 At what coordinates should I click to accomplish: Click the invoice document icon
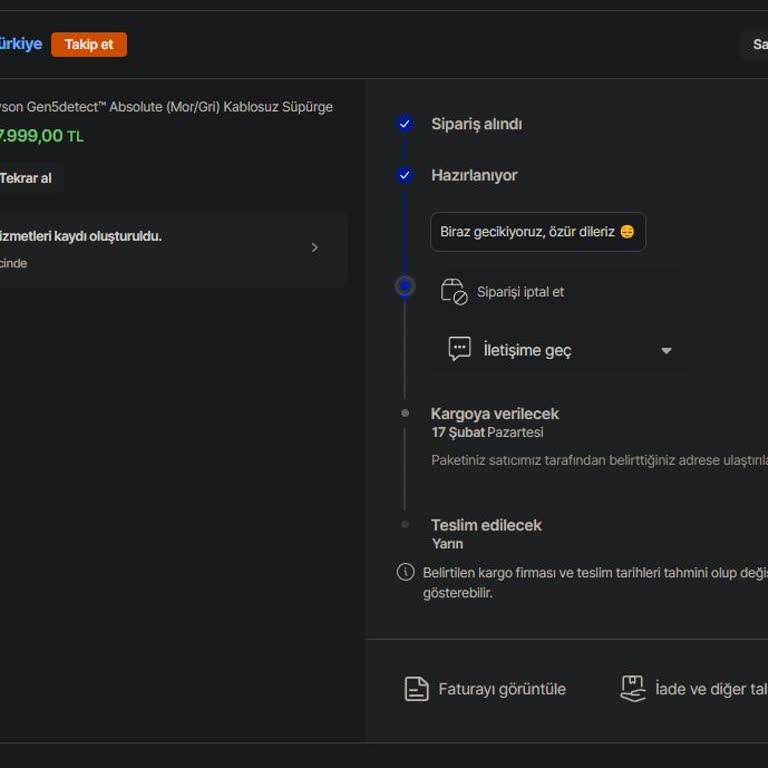[416, 689]
